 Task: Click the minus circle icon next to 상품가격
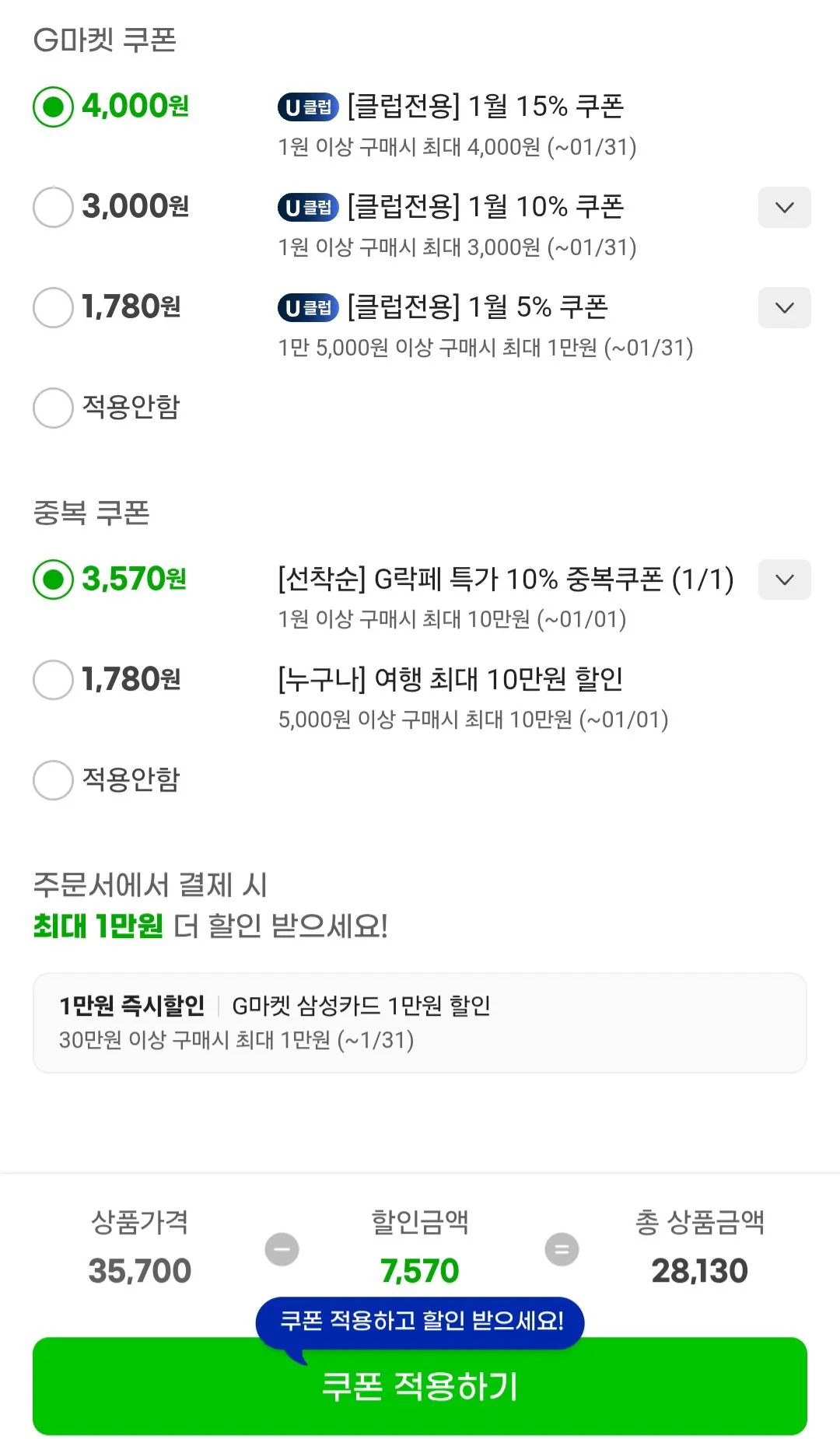tap(282, 1248)
